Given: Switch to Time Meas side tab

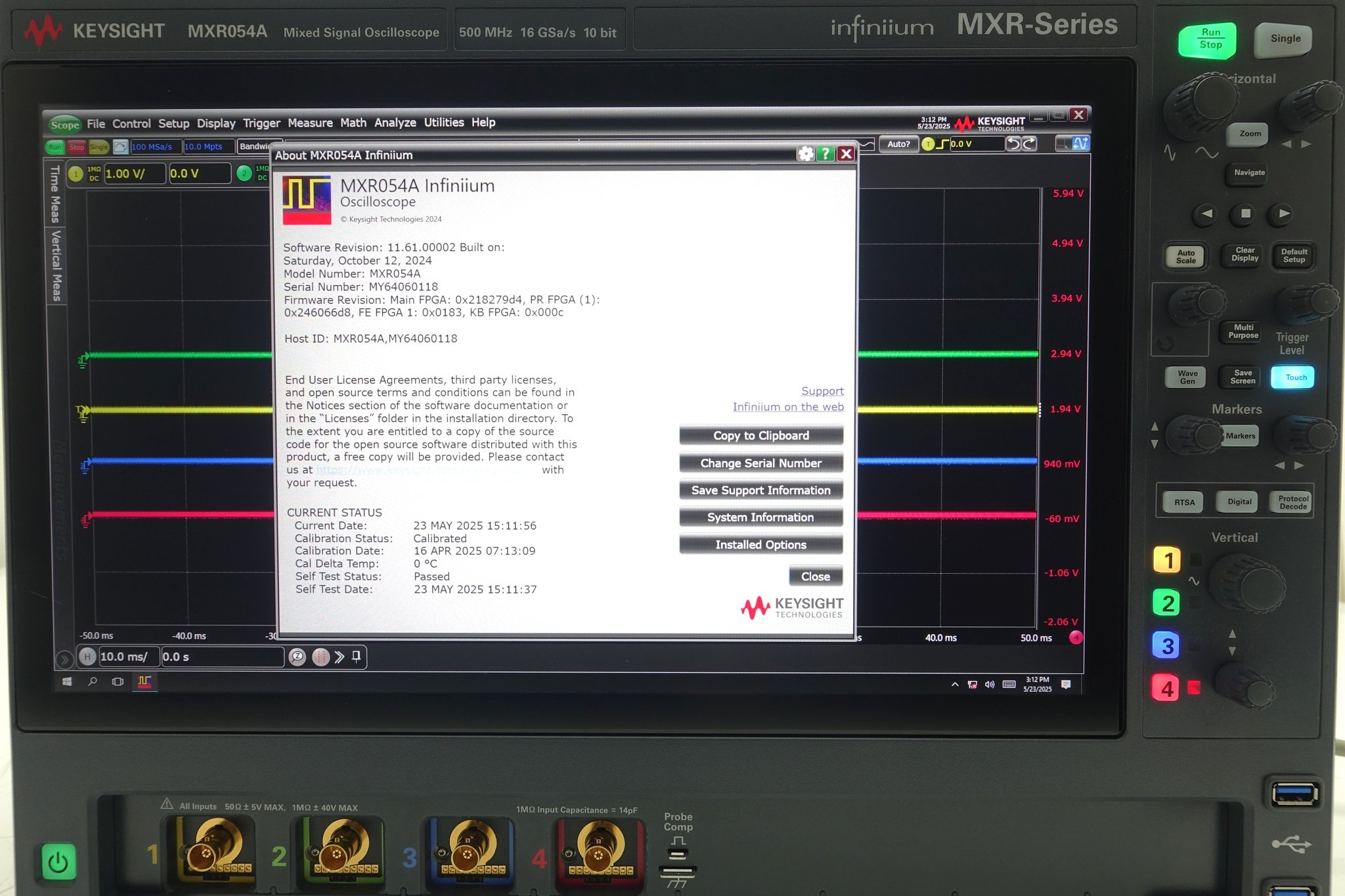Looking at the screenshot, I should 56,194.
